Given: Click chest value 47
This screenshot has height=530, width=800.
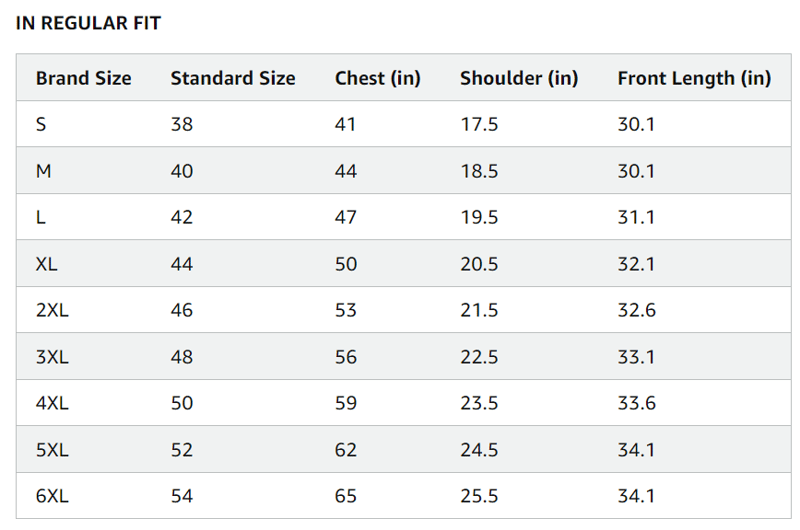Looking at the screenshot, I should pos(346,217).
